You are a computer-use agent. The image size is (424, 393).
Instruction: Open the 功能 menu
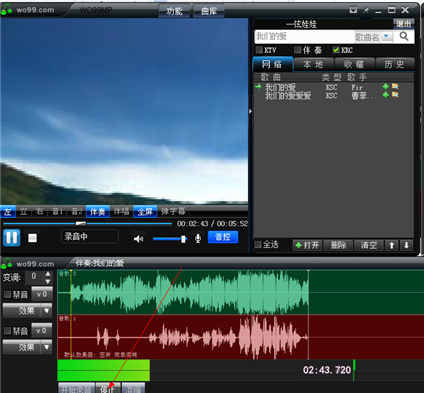[174, 11]
